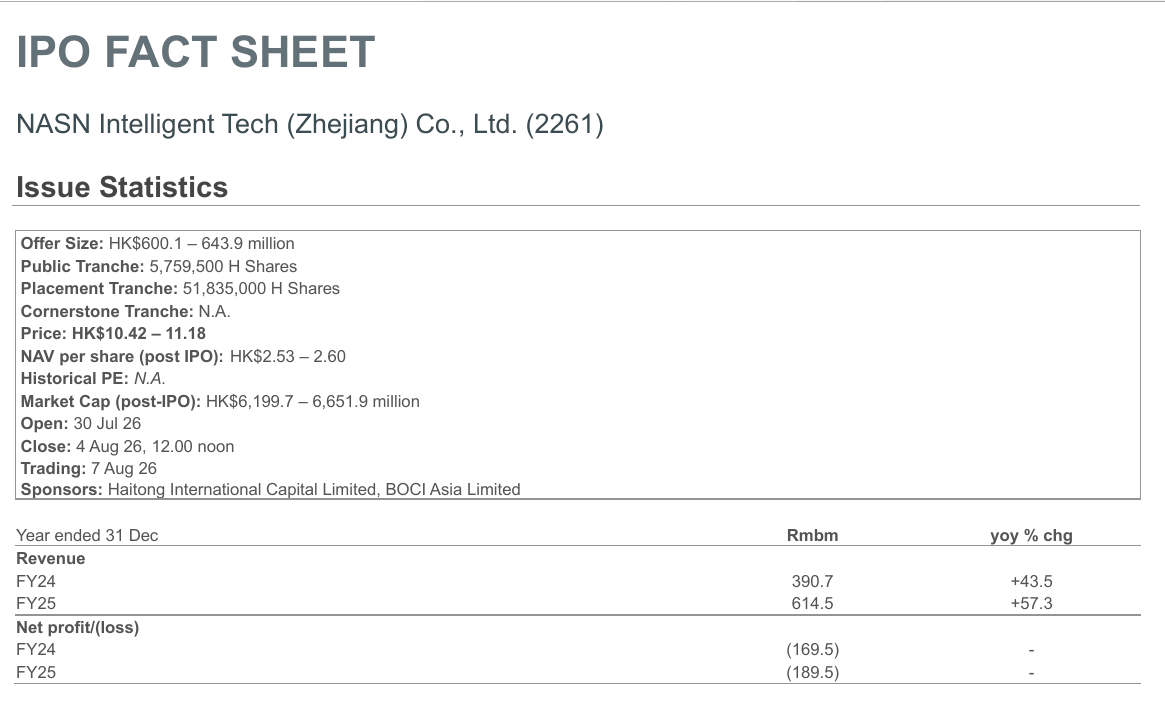The image size is (1165, 701).
Task: Select the Public Tranche 5,759,500 H Shares text
Action: (159, 266)
